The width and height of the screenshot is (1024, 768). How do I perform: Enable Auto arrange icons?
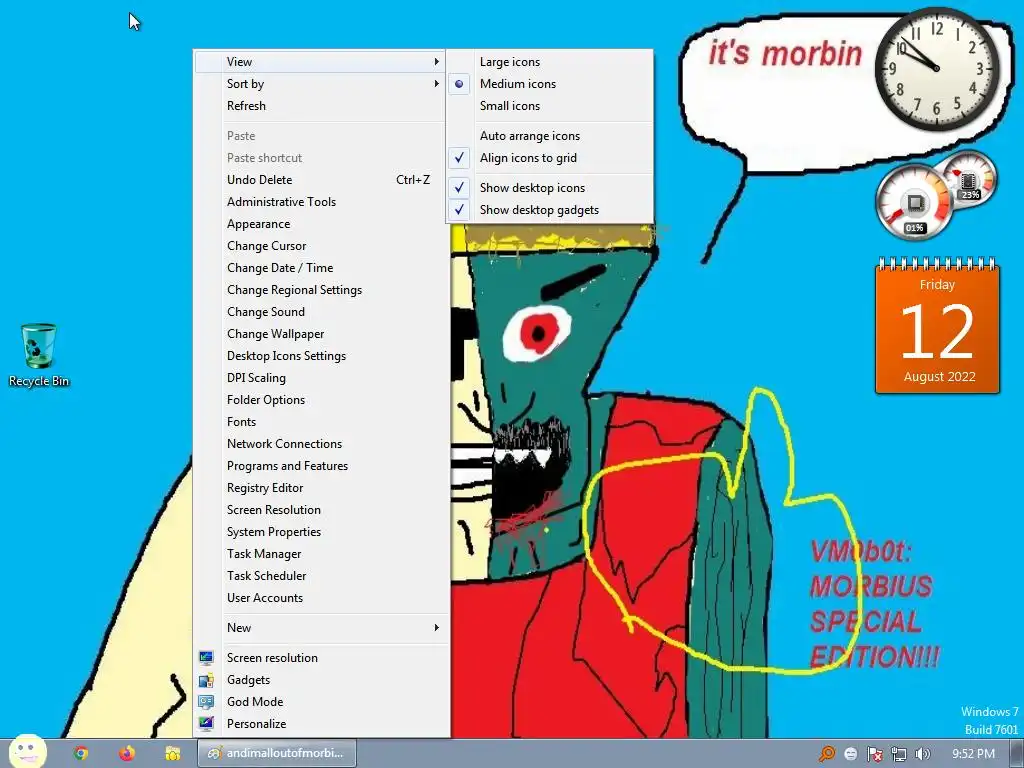click(549, 136)
